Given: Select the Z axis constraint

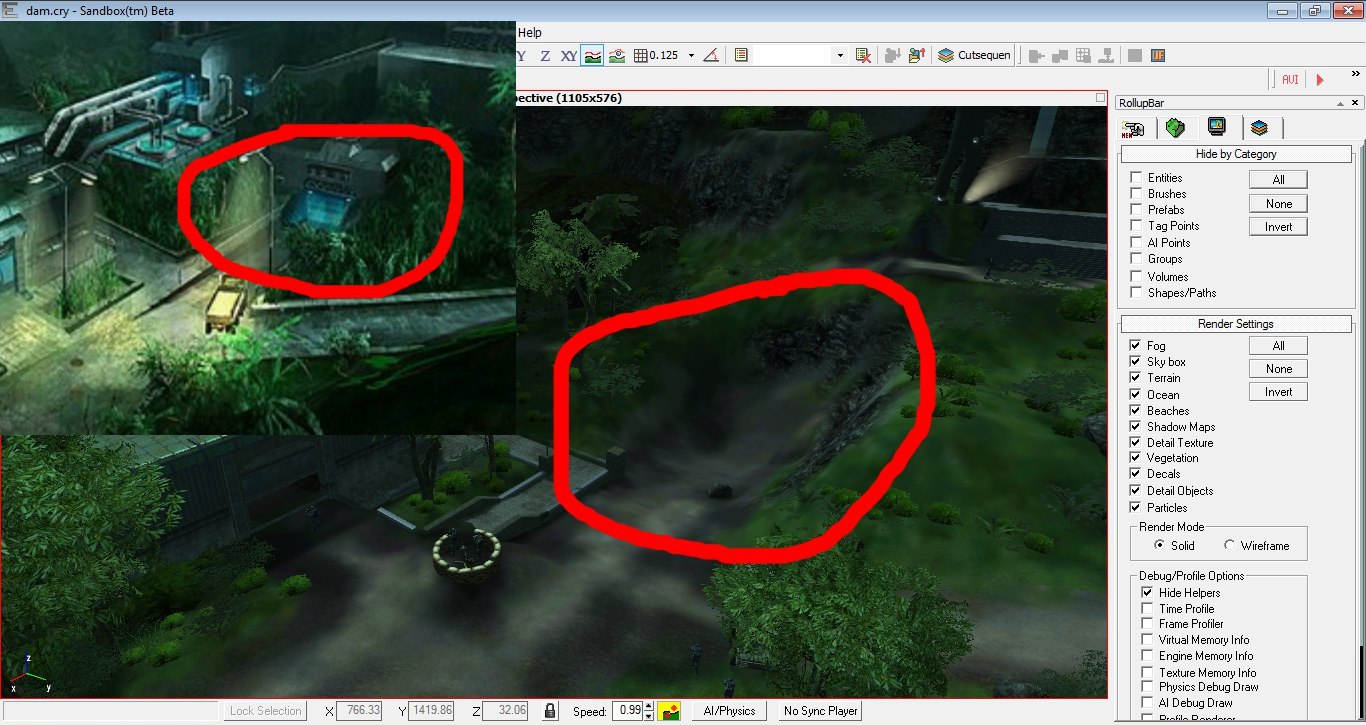Looking at the screenshot, I should click(x=545, y=56).
